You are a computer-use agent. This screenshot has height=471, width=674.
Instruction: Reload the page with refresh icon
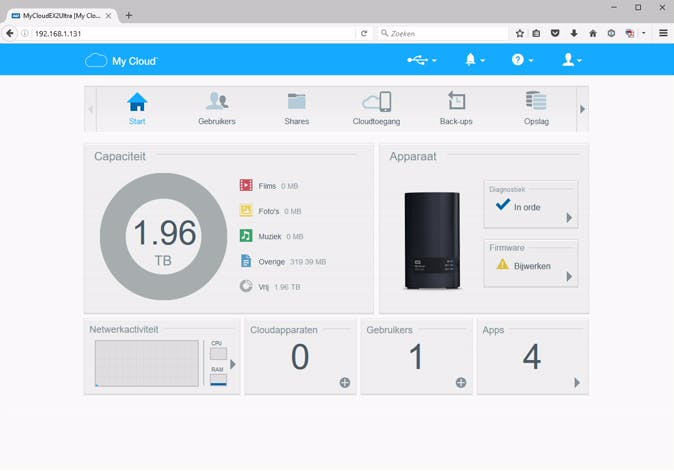tap(364, 33)
